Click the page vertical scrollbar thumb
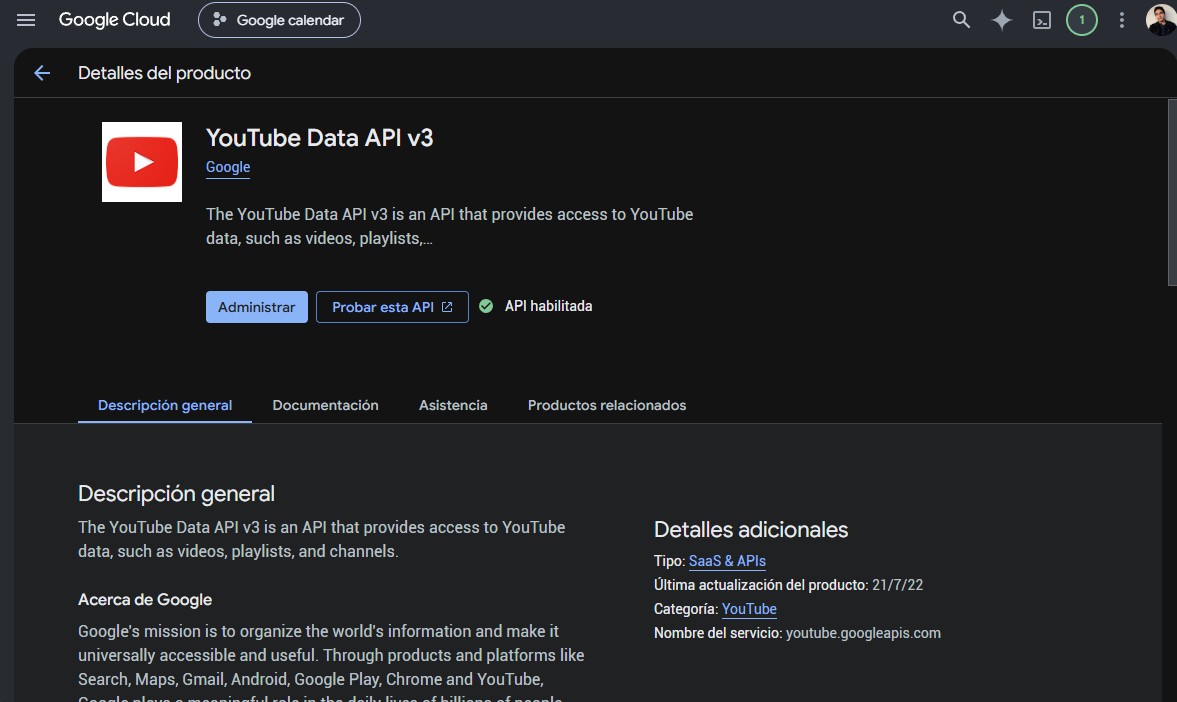 pyautogui.click(x=1172, y=192)
